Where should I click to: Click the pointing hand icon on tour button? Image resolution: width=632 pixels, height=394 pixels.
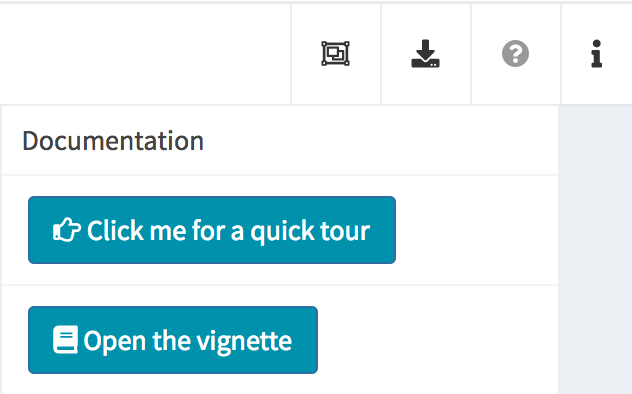pos(67,230)
